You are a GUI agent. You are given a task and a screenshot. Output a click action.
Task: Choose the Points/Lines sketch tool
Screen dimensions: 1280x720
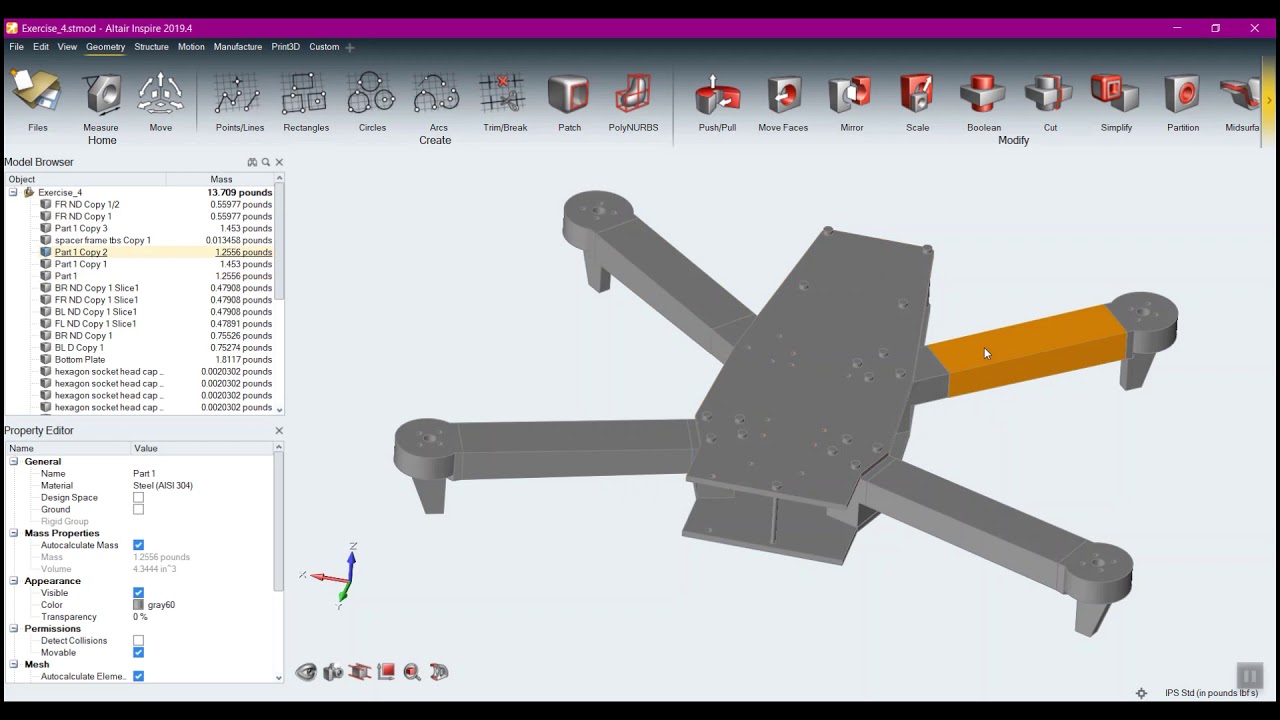239,101
